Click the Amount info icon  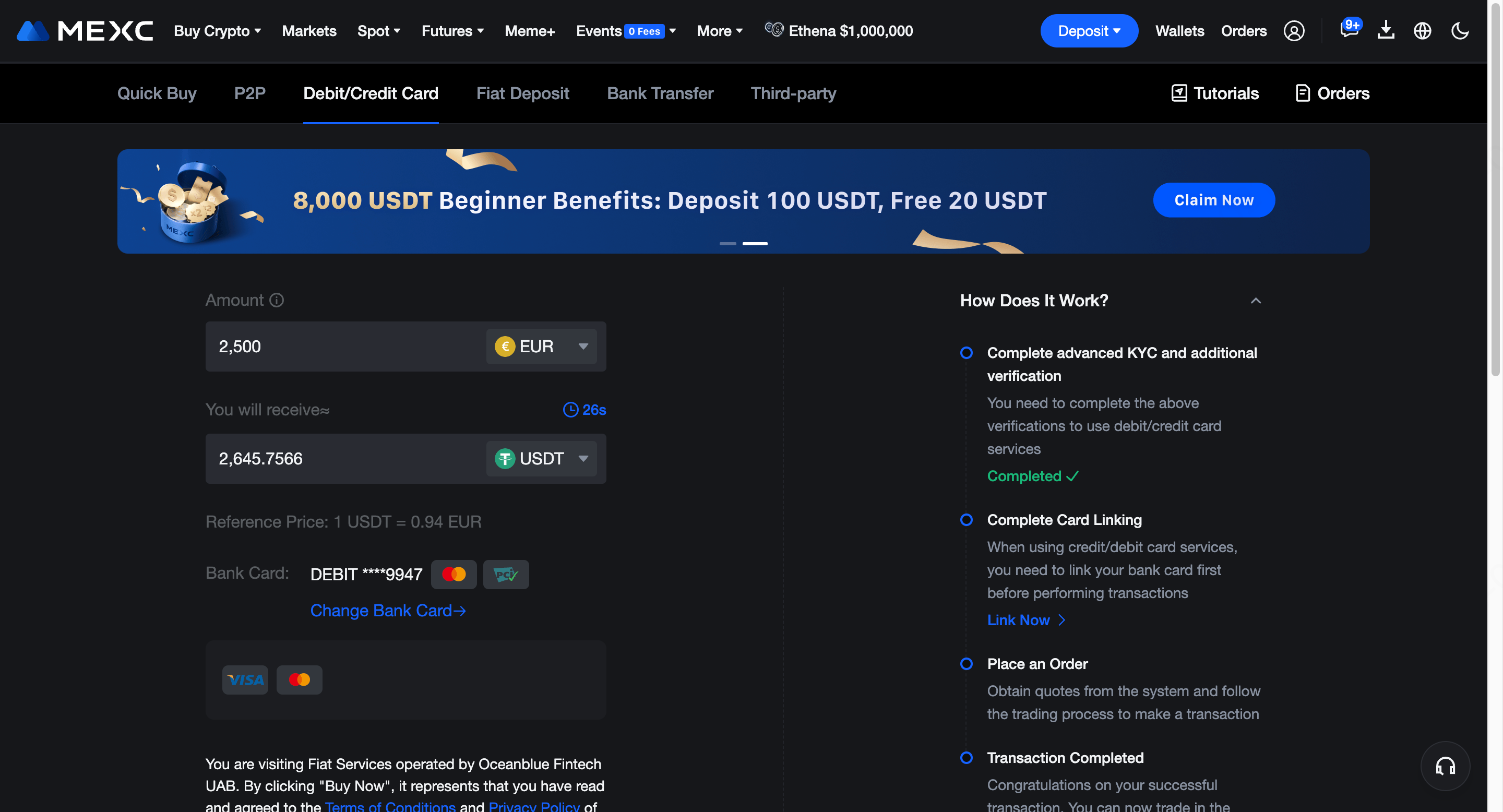277,300
